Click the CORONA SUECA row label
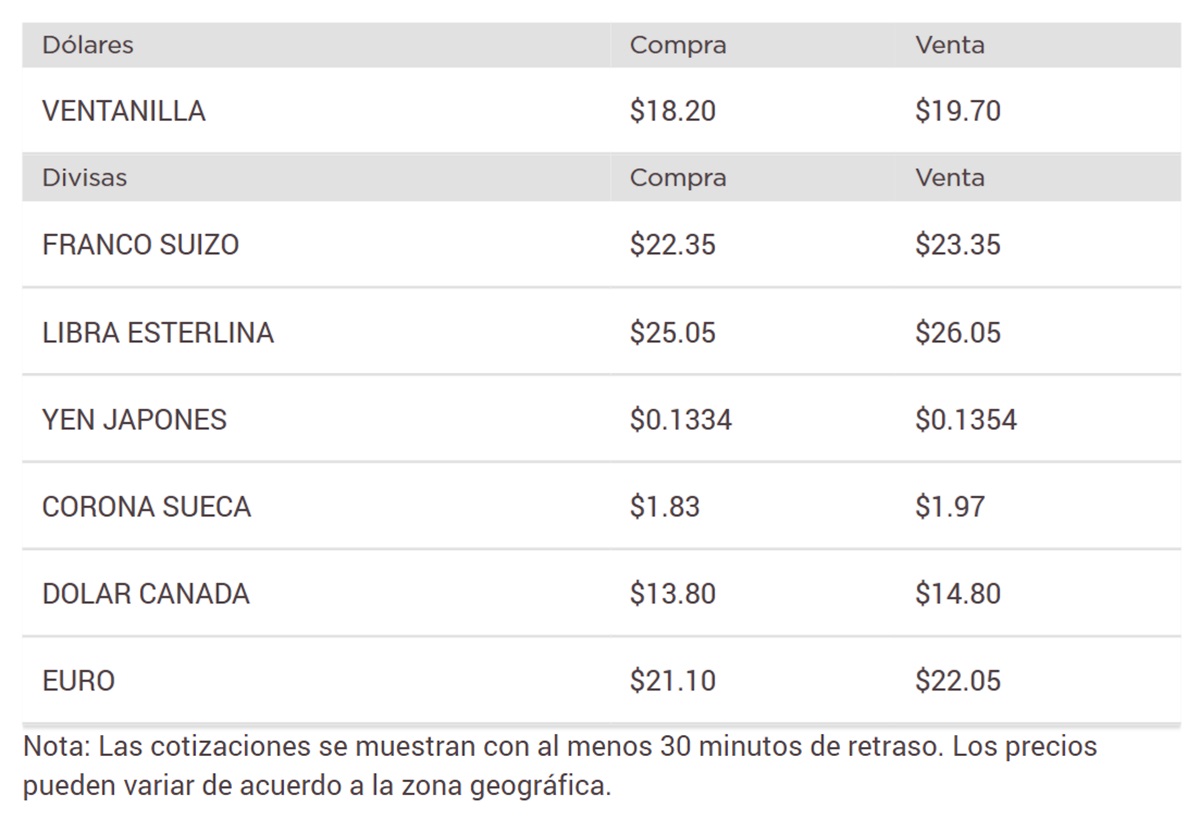This screenshot has height=820, width=1200. 147,507
